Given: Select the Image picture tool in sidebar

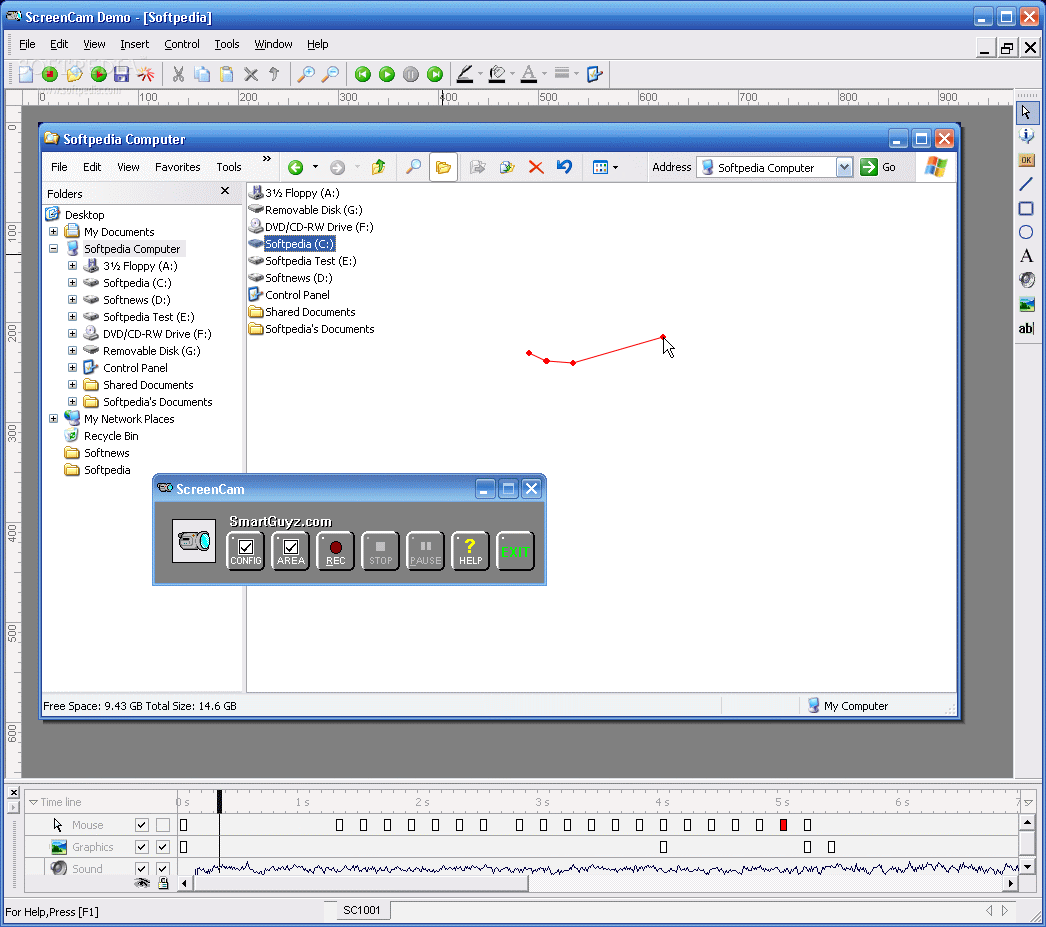Looking at the screenshot, I should coord(1027,304).
